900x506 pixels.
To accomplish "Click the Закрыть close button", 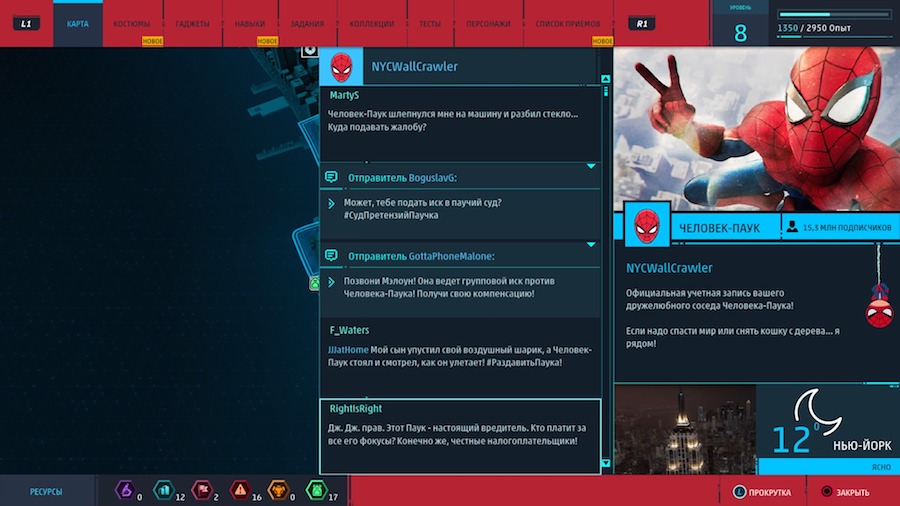I will pos(845,492).
